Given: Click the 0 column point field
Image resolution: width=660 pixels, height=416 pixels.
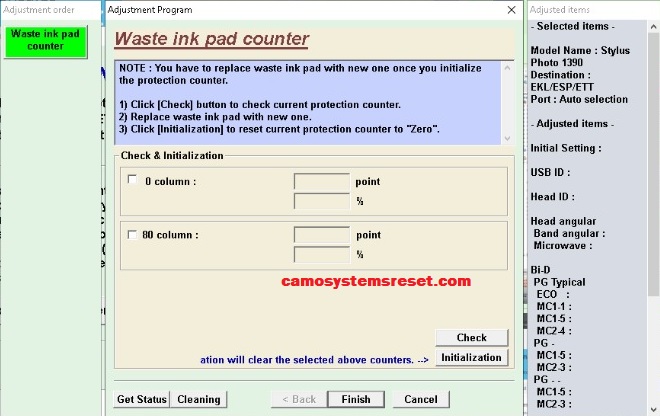Looking at the screenshot, I should [322, 181].
